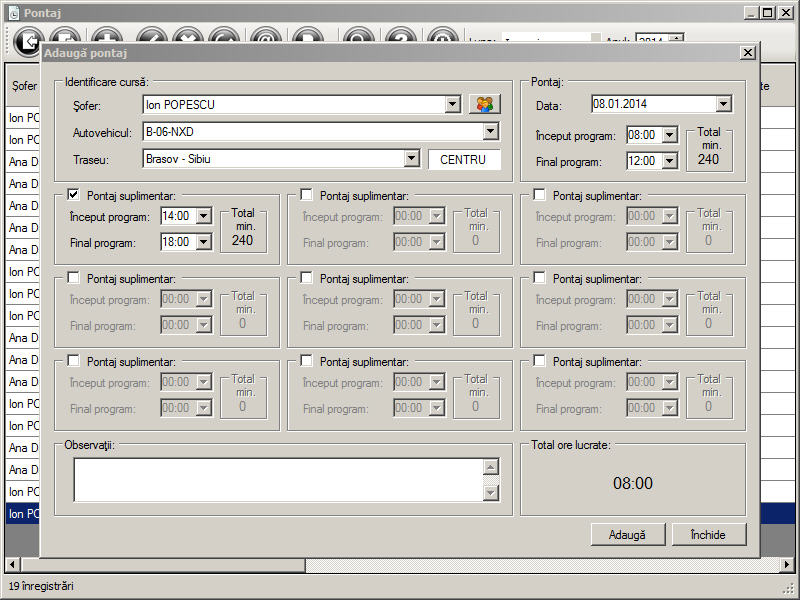The height and width of the screenshot is (600, 800).
Task: Click Observații scrollbar down arrow
Action: (x=491, y=493)
